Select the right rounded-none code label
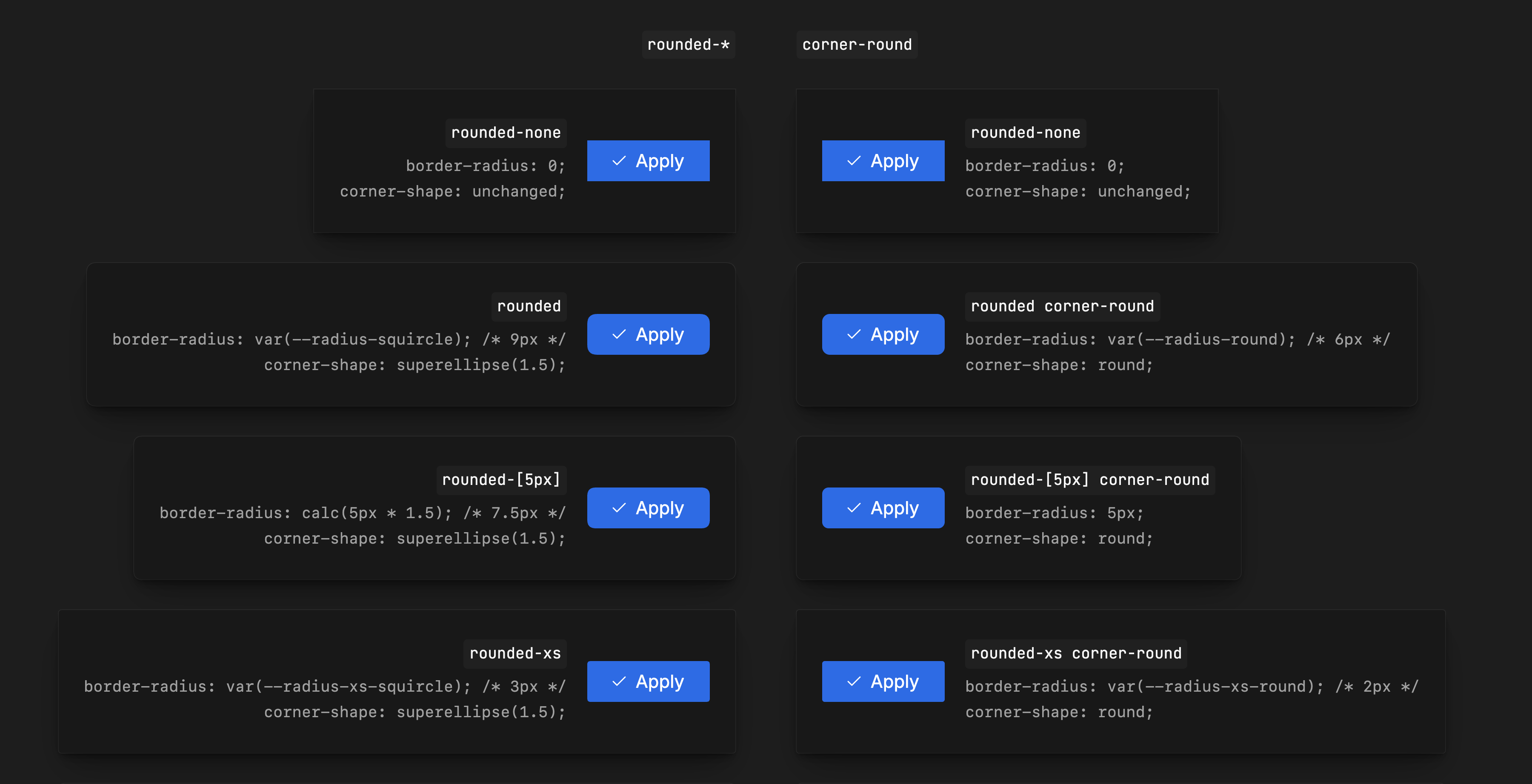The width and height of the screenshot is (1532, 784). [x=1026, y=133]
